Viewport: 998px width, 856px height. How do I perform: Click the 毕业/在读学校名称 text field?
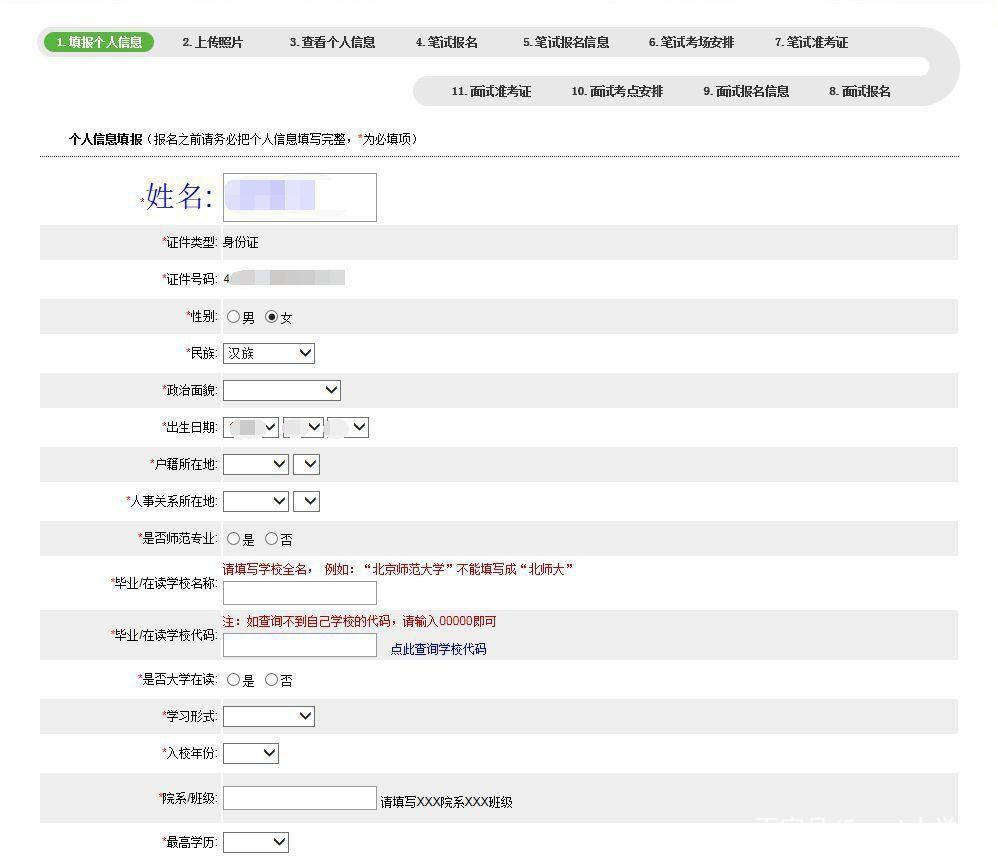(299, 592)
